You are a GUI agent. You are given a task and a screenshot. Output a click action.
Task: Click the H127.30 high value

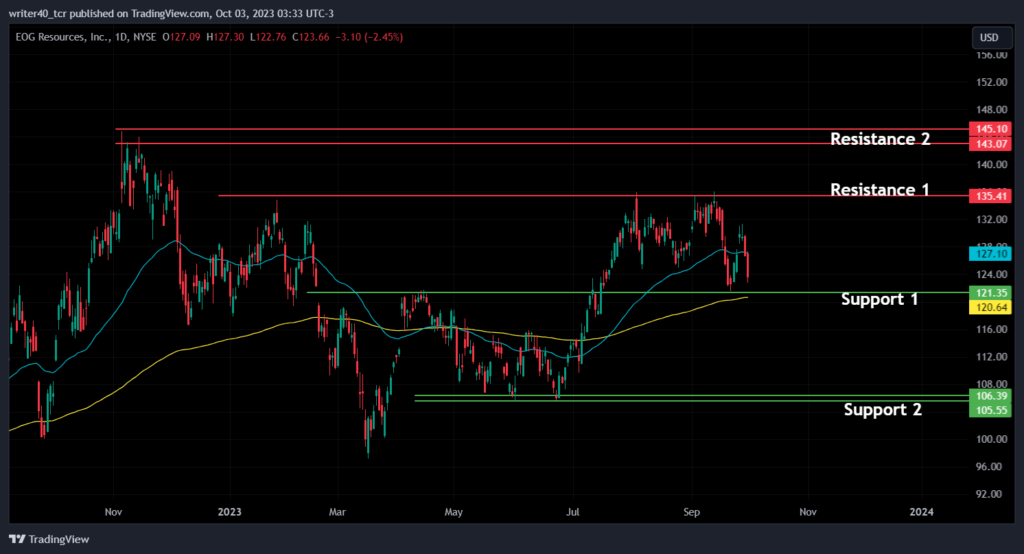[x=225, y=37]
